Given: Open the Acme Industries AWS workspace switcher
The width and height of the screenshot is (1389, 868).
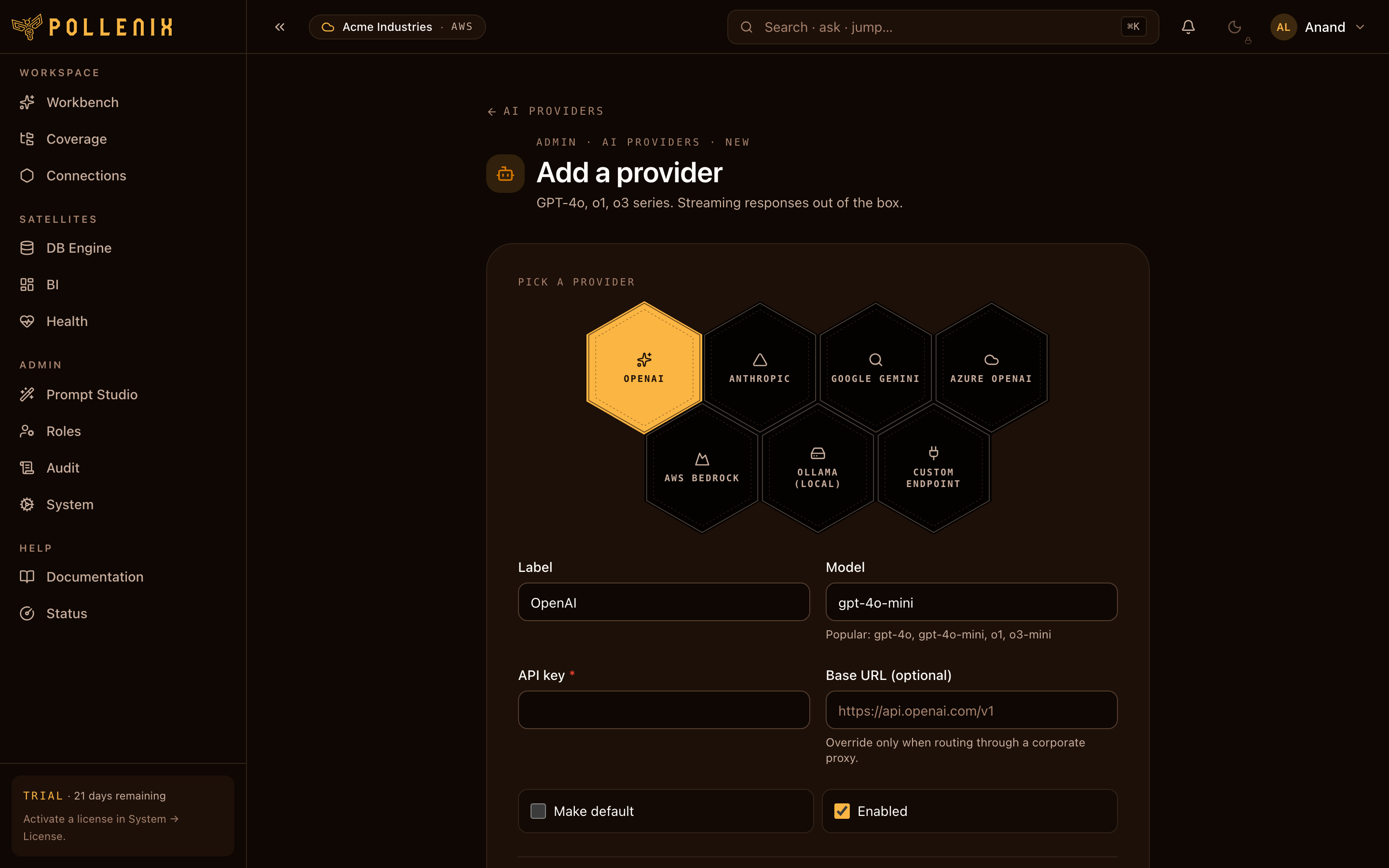Looking at the screenshot, I should [397, 27].
